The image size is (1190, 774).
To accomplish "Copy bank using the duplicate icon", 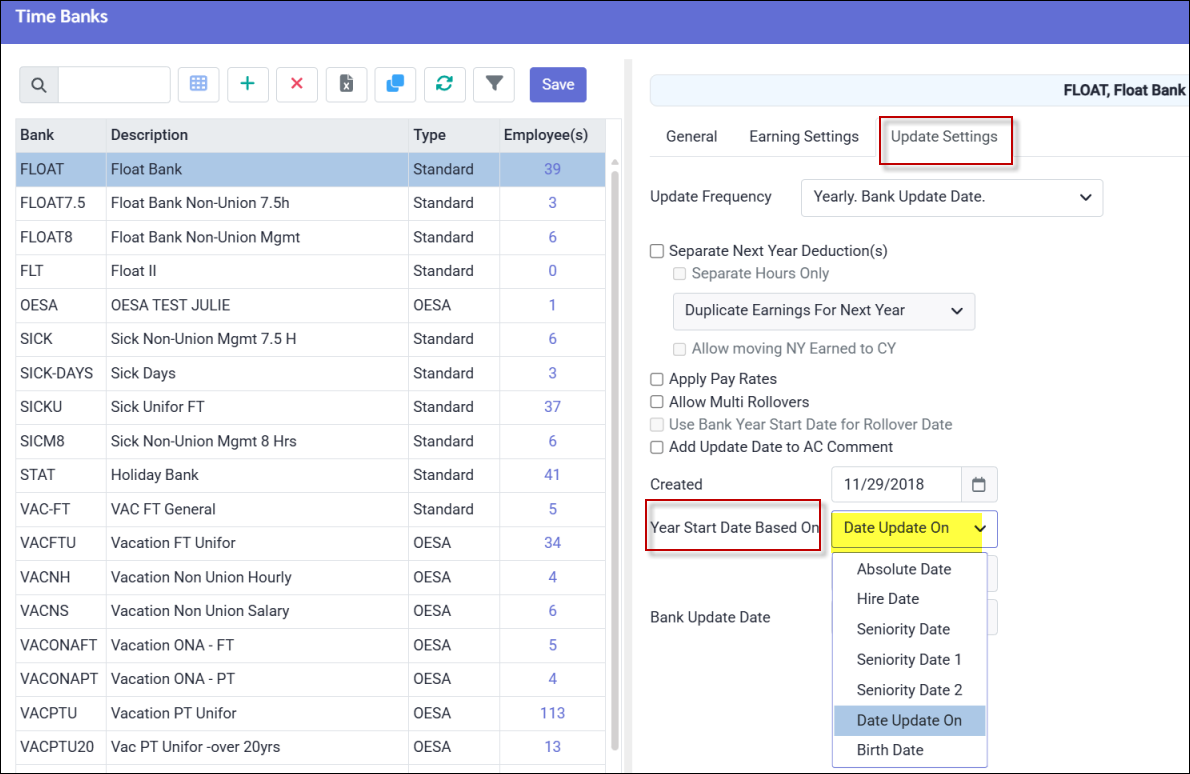I will click(x=395, y=84).
